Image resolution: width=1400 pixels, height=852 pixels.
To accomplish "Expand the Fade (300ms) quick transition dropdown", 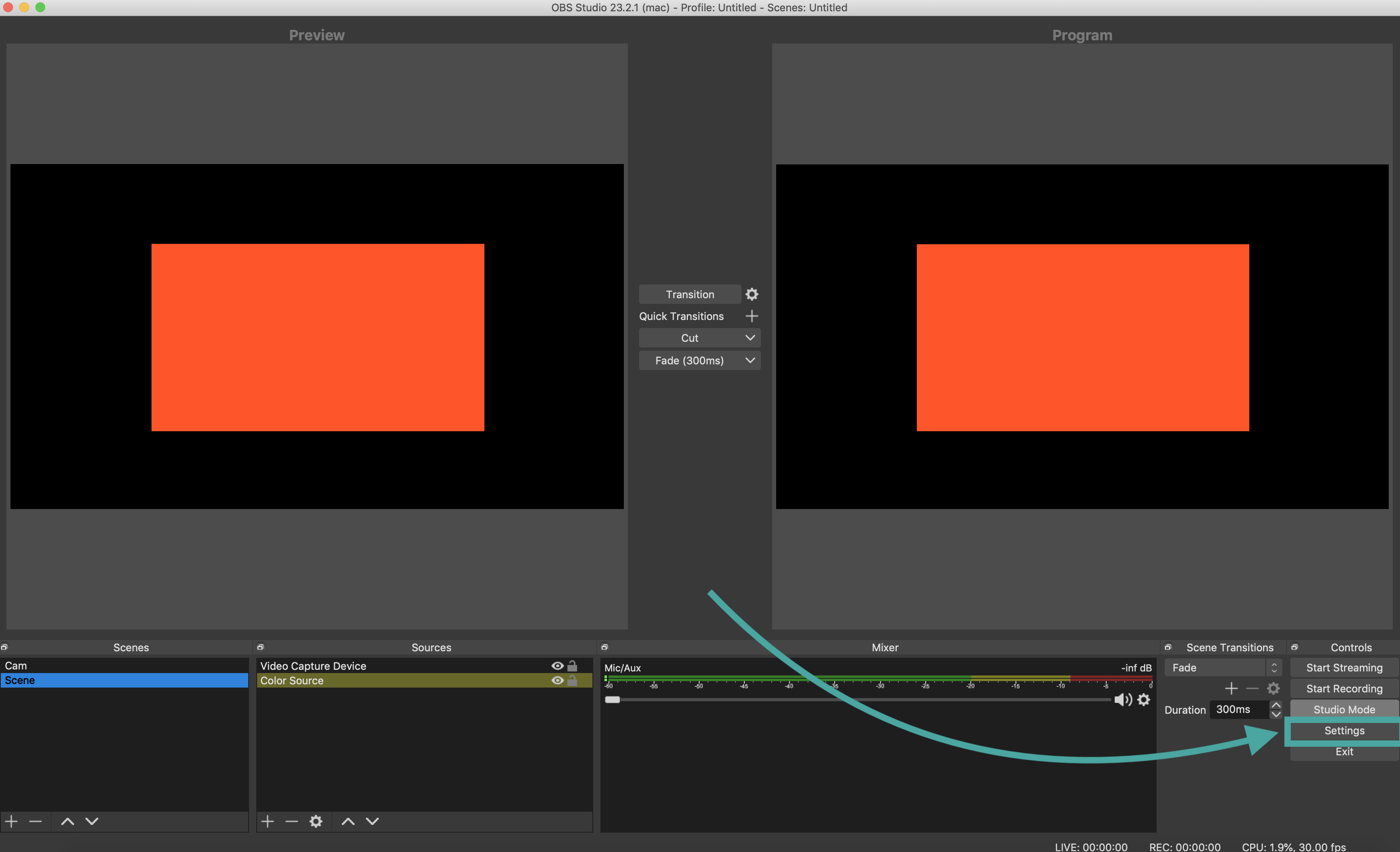I will (x=750, y=360).
